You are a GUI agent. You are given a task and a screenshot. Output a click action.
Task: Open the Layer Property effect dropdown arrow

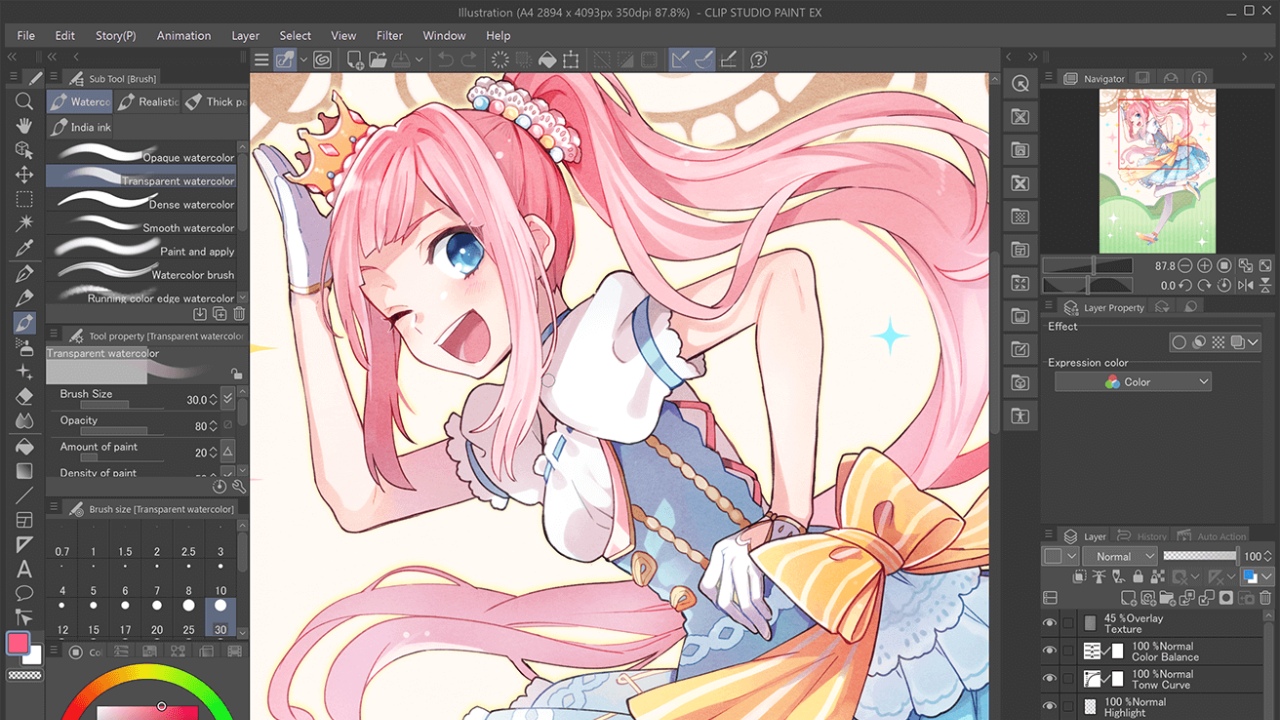pyautogui.click(x=1253, y=342)
